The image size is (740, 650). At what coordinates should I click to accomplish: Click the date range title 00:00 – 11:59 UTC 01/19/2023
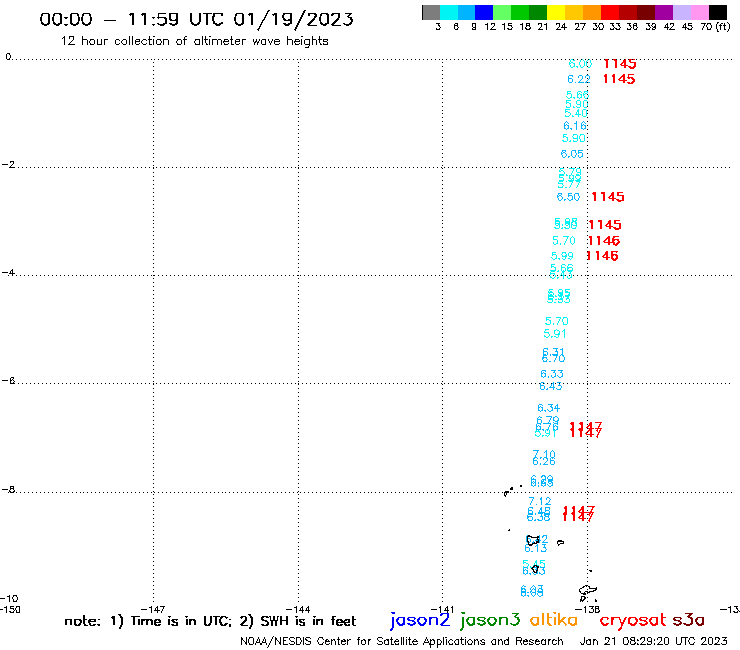coord(196,20)
